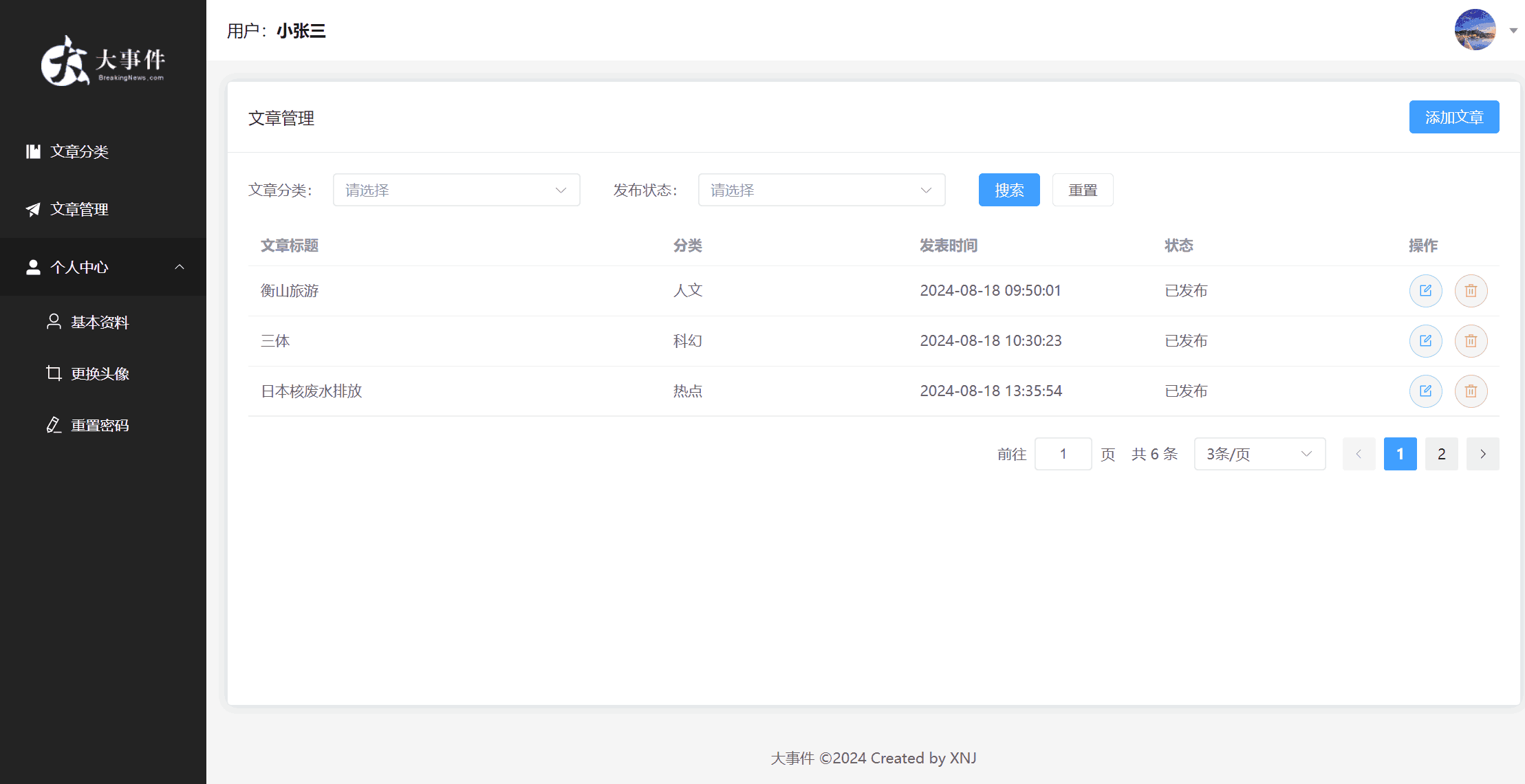
Task: Open the 发布状态 filter dropdown
Action: pos(821,190)
